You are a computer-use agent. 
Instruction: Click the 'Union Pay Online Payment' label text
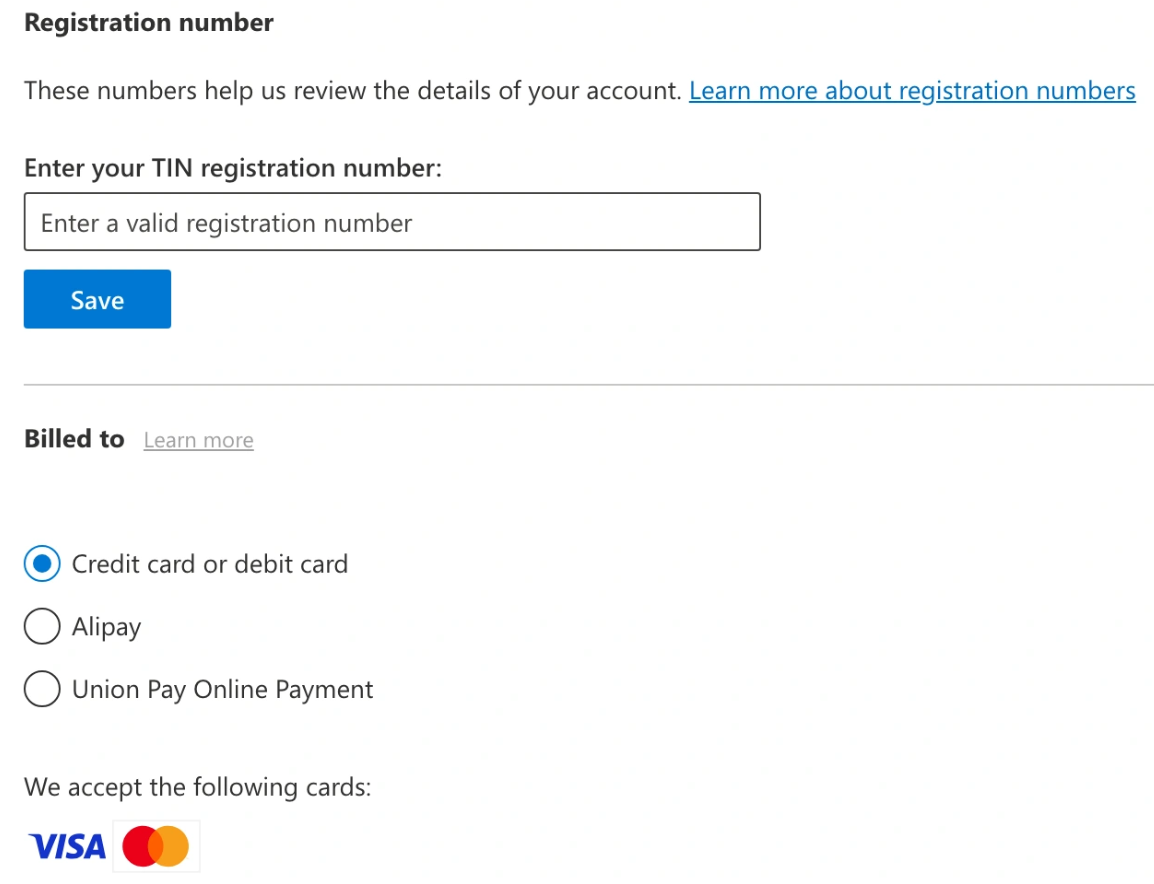[223, 690]
